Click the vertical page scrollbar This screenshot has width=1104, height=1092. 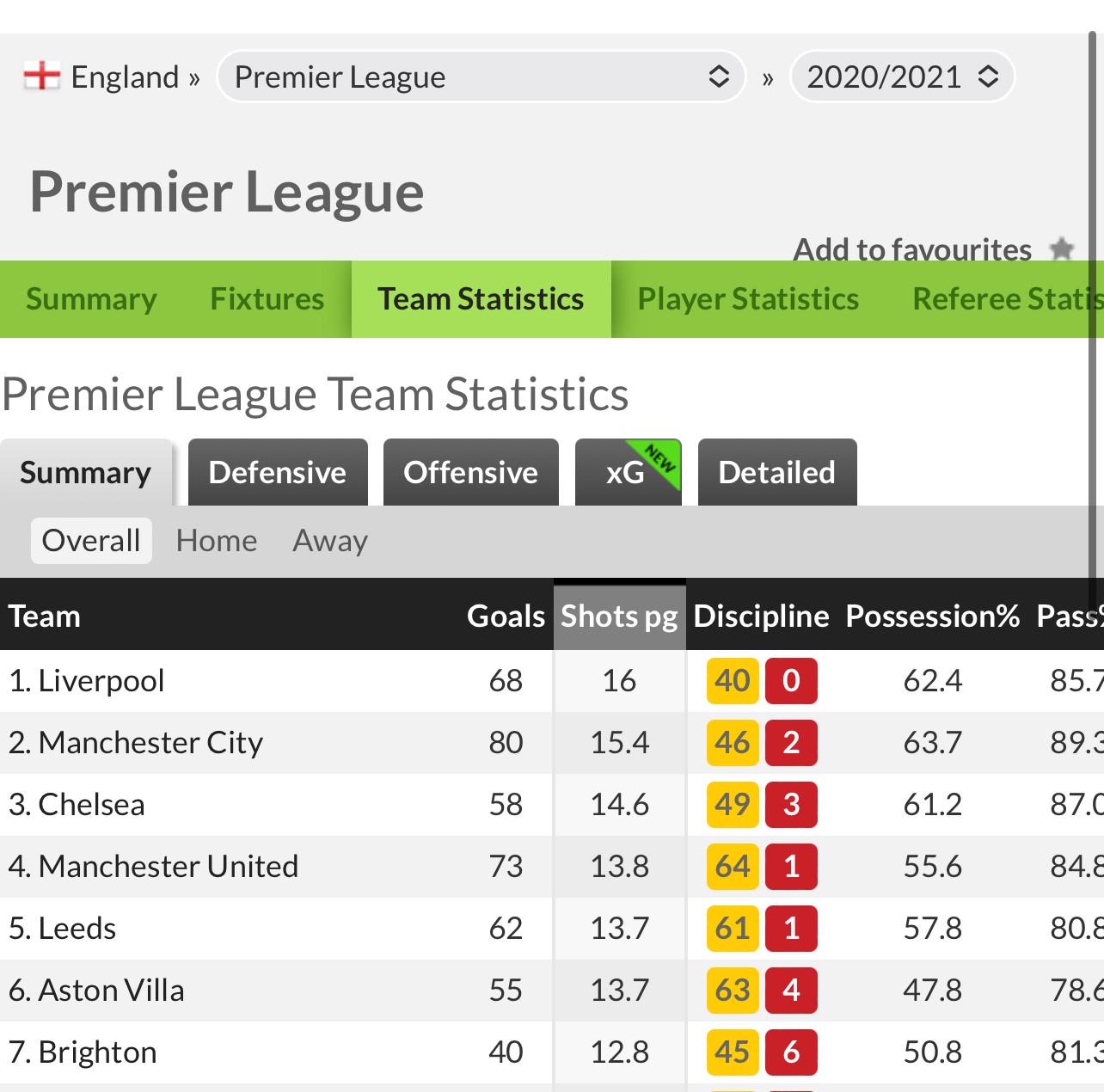1092,310
